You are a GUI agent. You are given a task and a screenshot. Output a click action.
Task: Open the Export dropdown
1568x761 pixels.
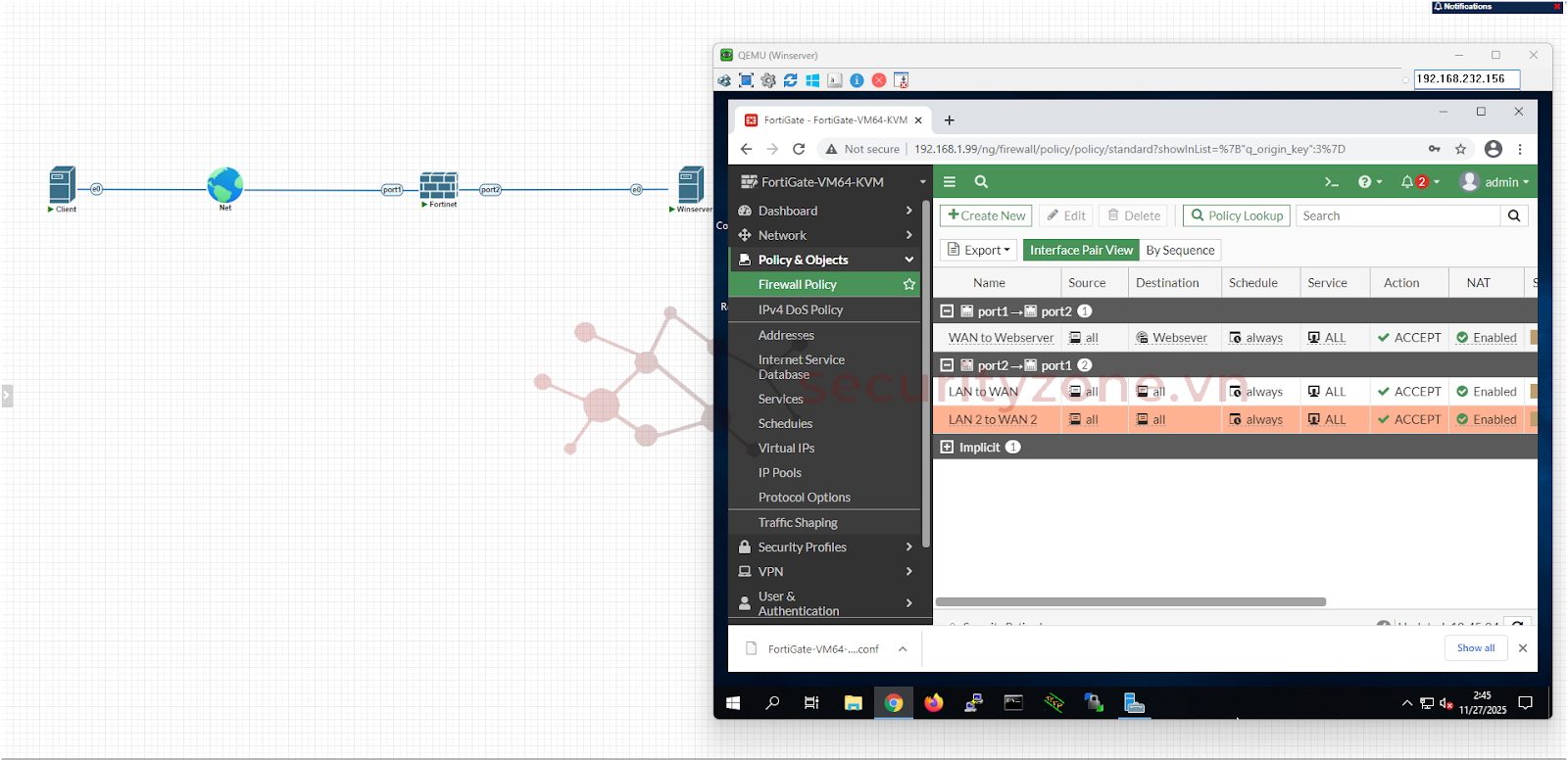coord(978,251)
